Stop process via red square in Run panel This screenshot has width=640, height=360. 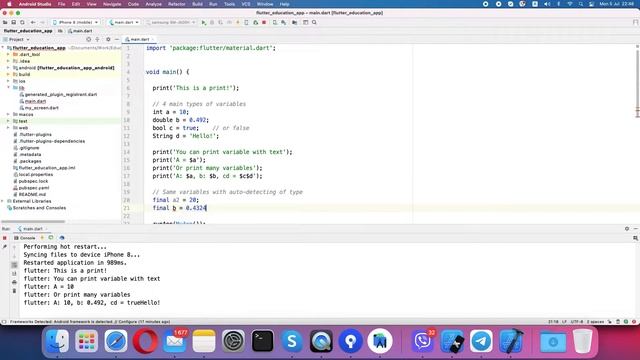4,238
